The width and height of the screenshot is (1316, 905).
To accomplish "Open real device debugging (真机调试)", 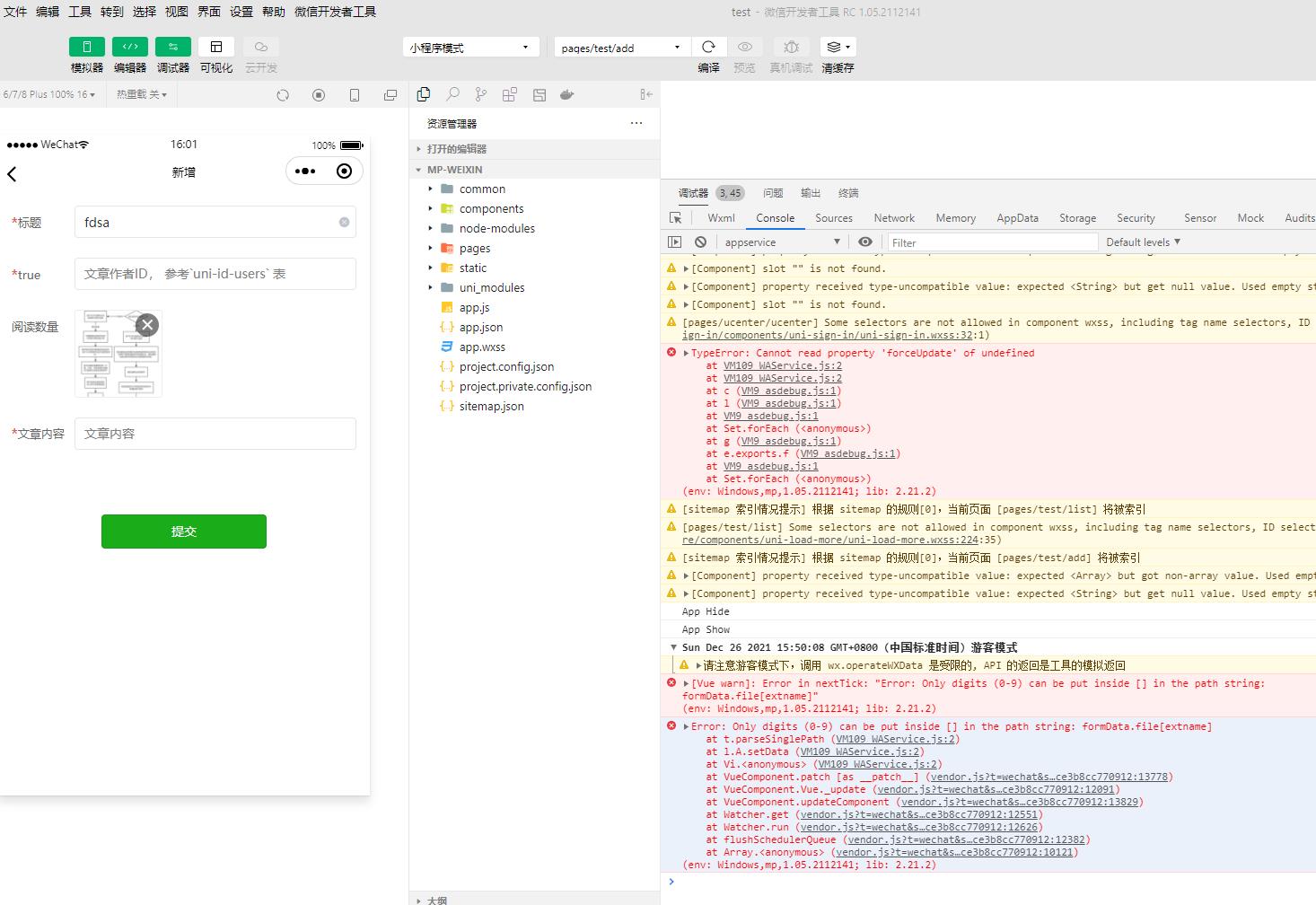I will [791, 47].
